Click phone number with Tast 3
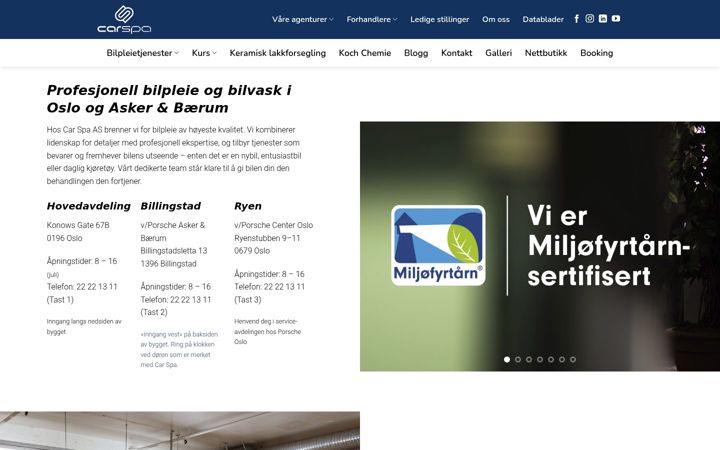Screen dimensions: 720x450 point(269,293)
